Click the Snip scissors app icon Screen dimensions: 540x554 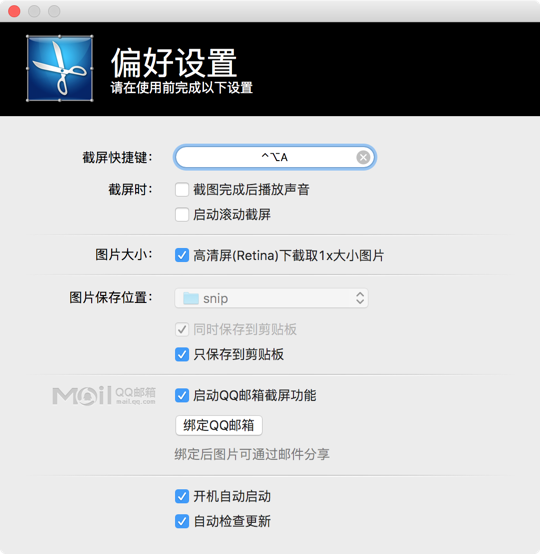coord(60,68)
